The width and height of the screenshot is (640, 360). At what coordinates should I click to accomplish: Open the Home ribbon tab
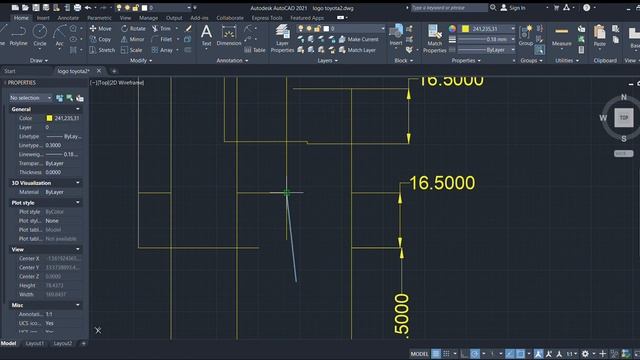tap(21, 18)
